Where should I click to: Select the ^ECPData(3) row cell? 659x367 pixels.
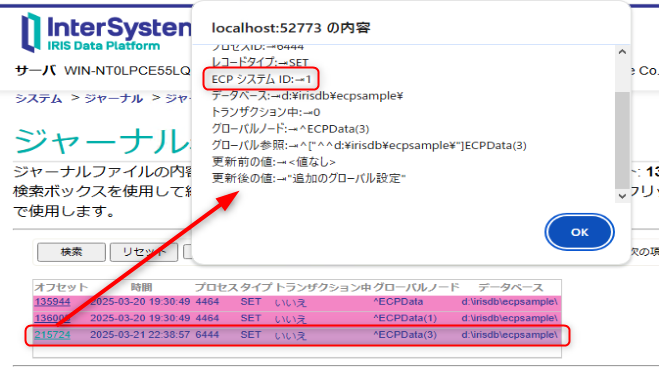(x=405, y=335)
